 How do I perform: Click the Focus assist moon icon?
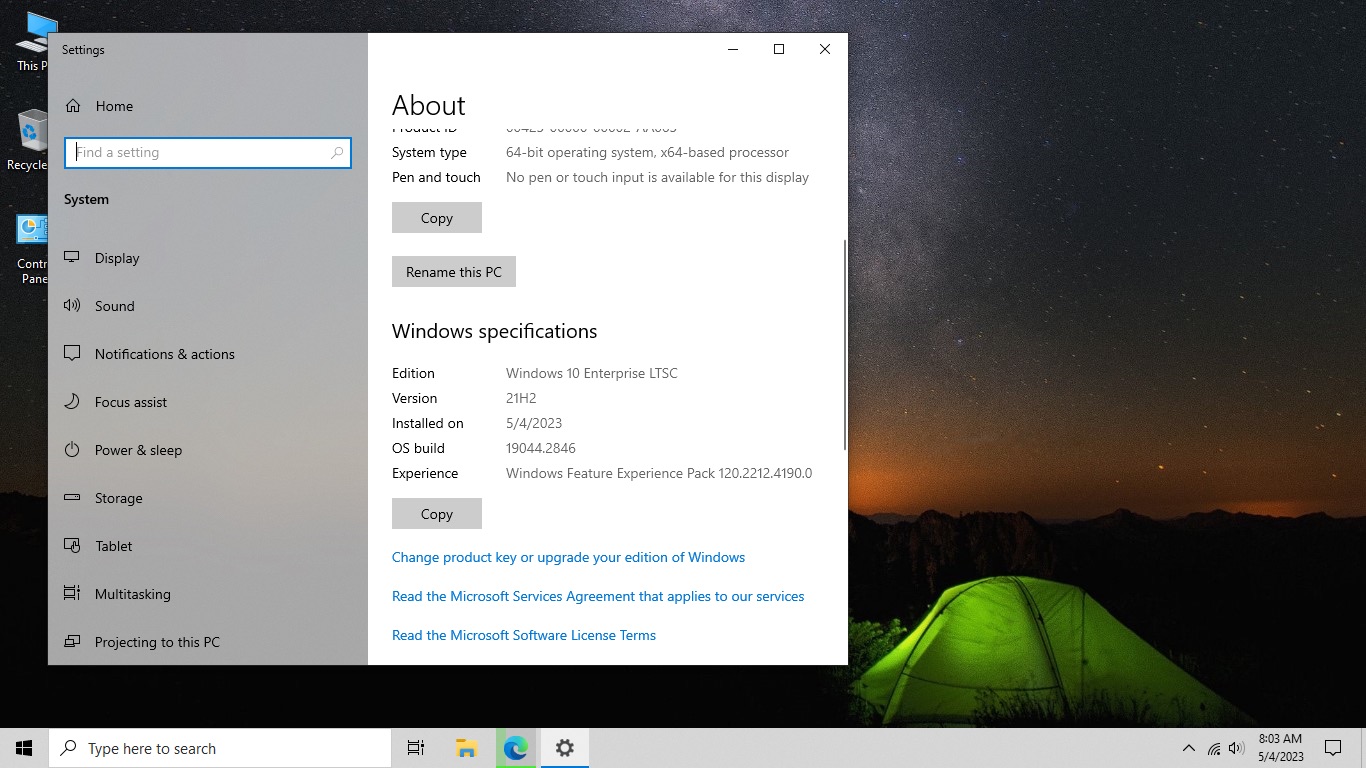[x=72, y=402]
